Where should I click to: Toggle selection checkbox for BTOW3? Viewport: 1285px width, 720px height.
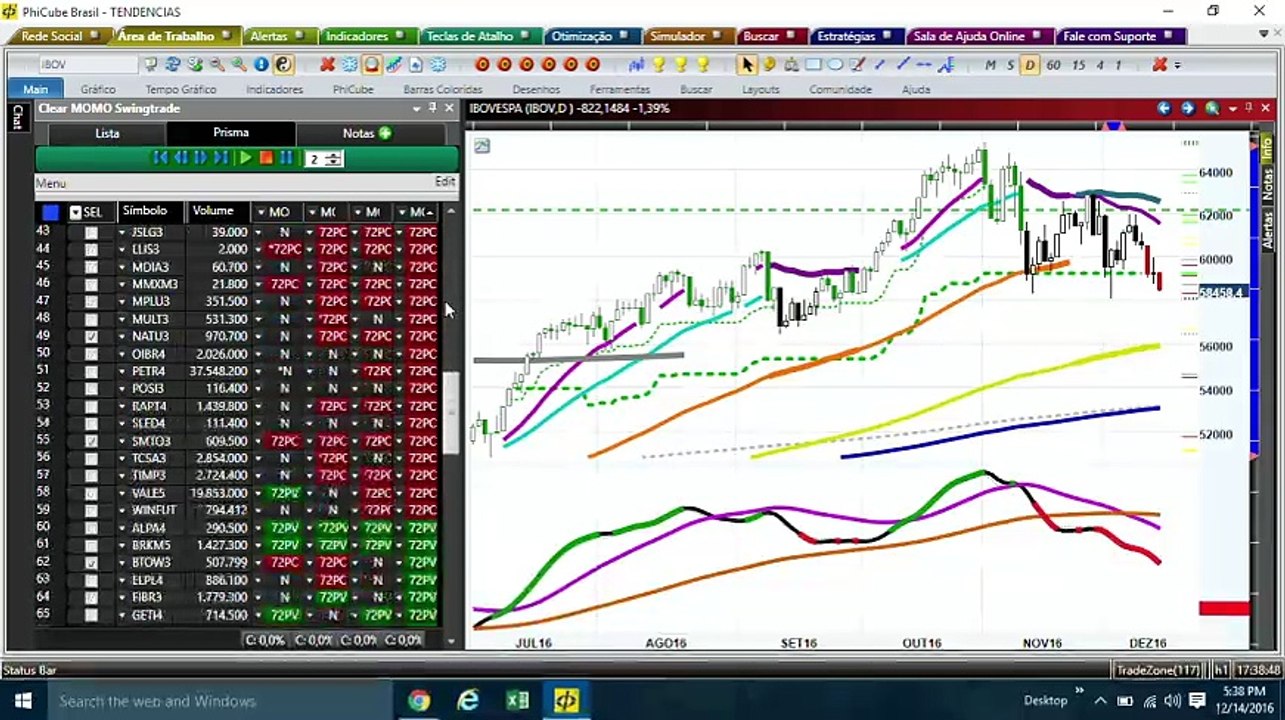(x=91, y=563)
